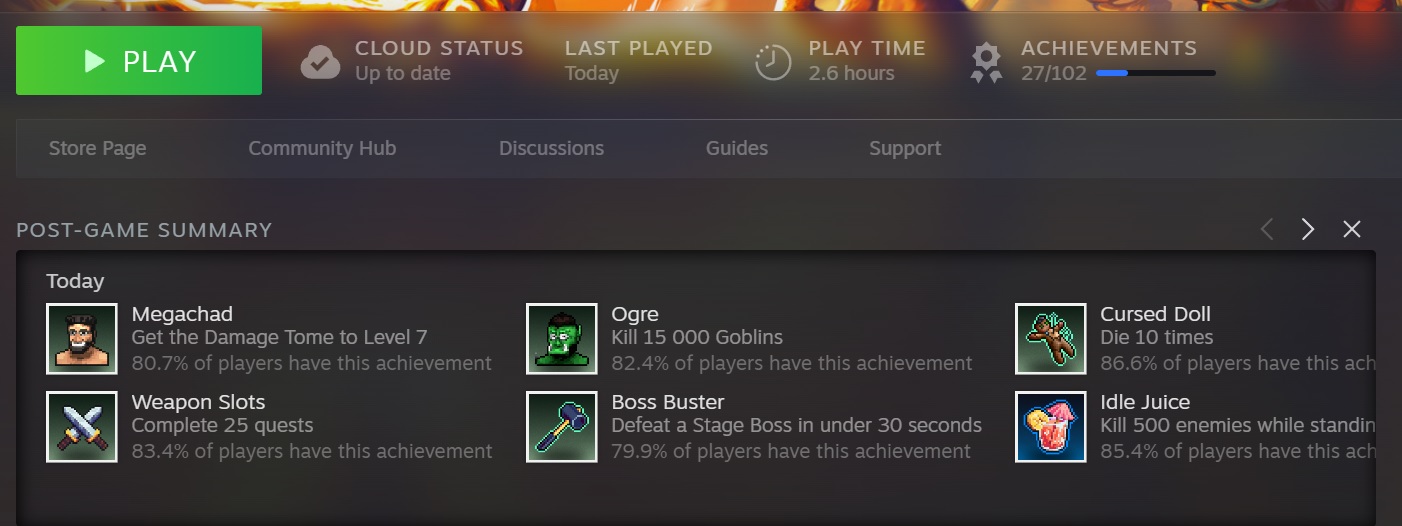This screenshot has height=526, width=1402.
Task: Click the Weapon Slots crossed swords icon
Action: (x=82, y=427)
